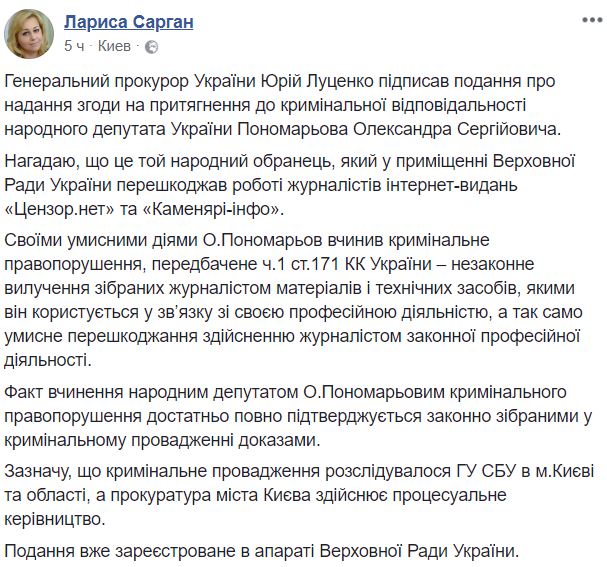607x567 pixels.
Task: Click the paragraph starting with Нагадаю
Action: 289,185
